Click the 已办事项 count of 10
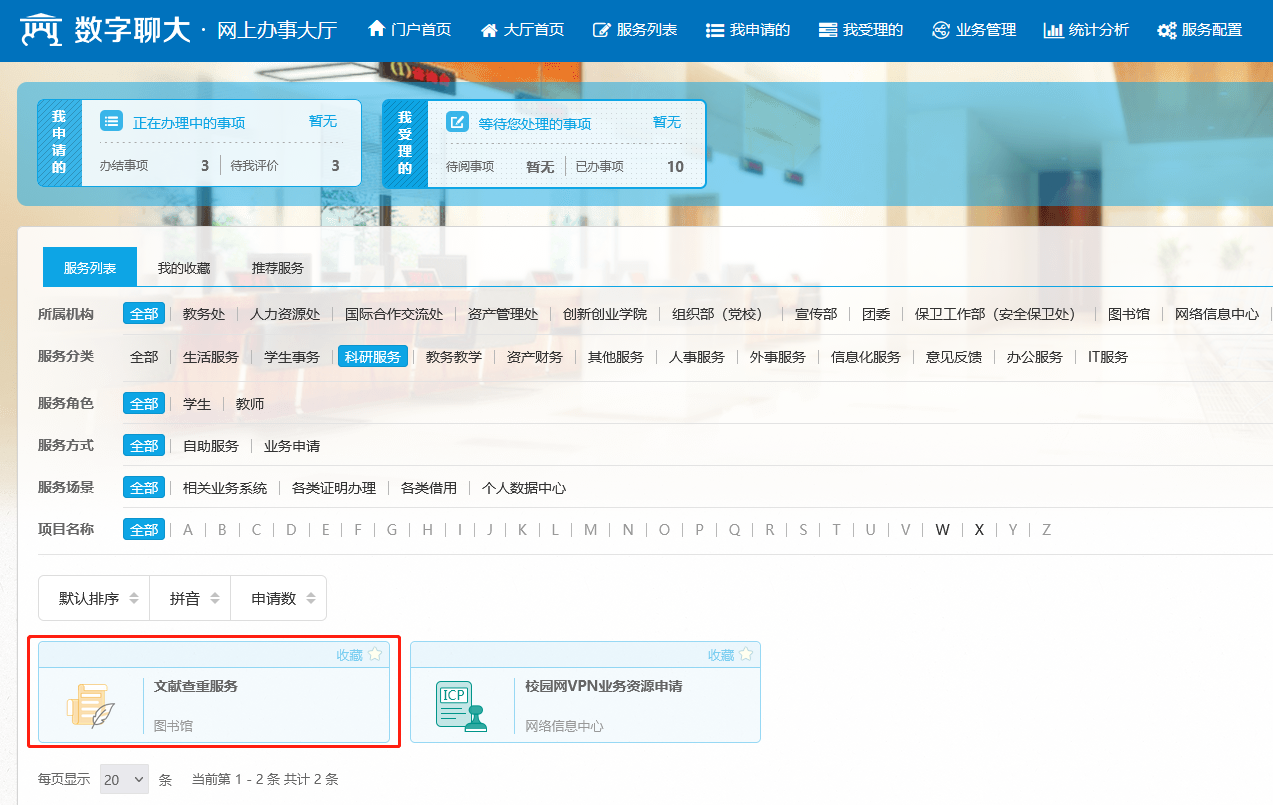 675,167
